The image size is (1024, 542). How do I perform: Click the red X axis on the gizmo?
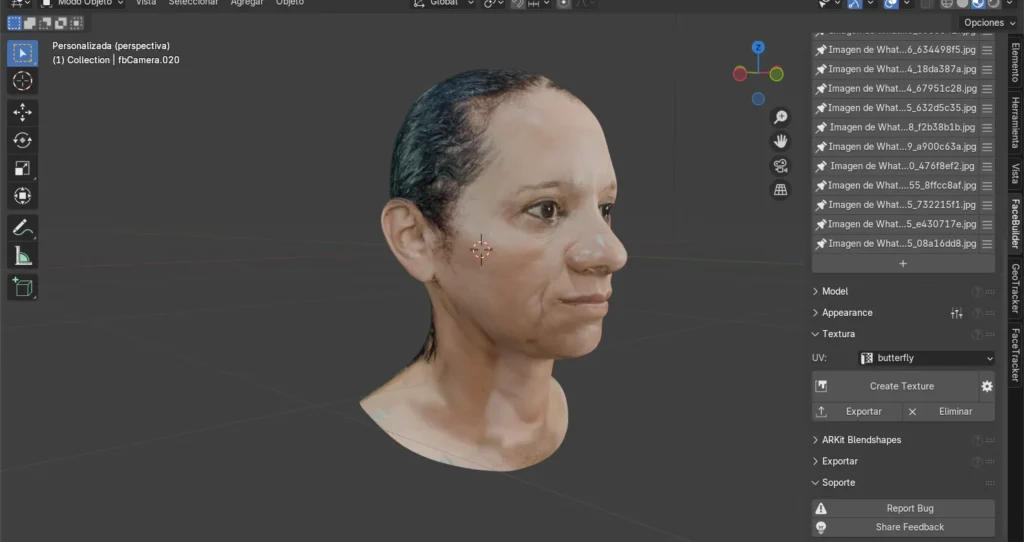click(x=740, y=74)
